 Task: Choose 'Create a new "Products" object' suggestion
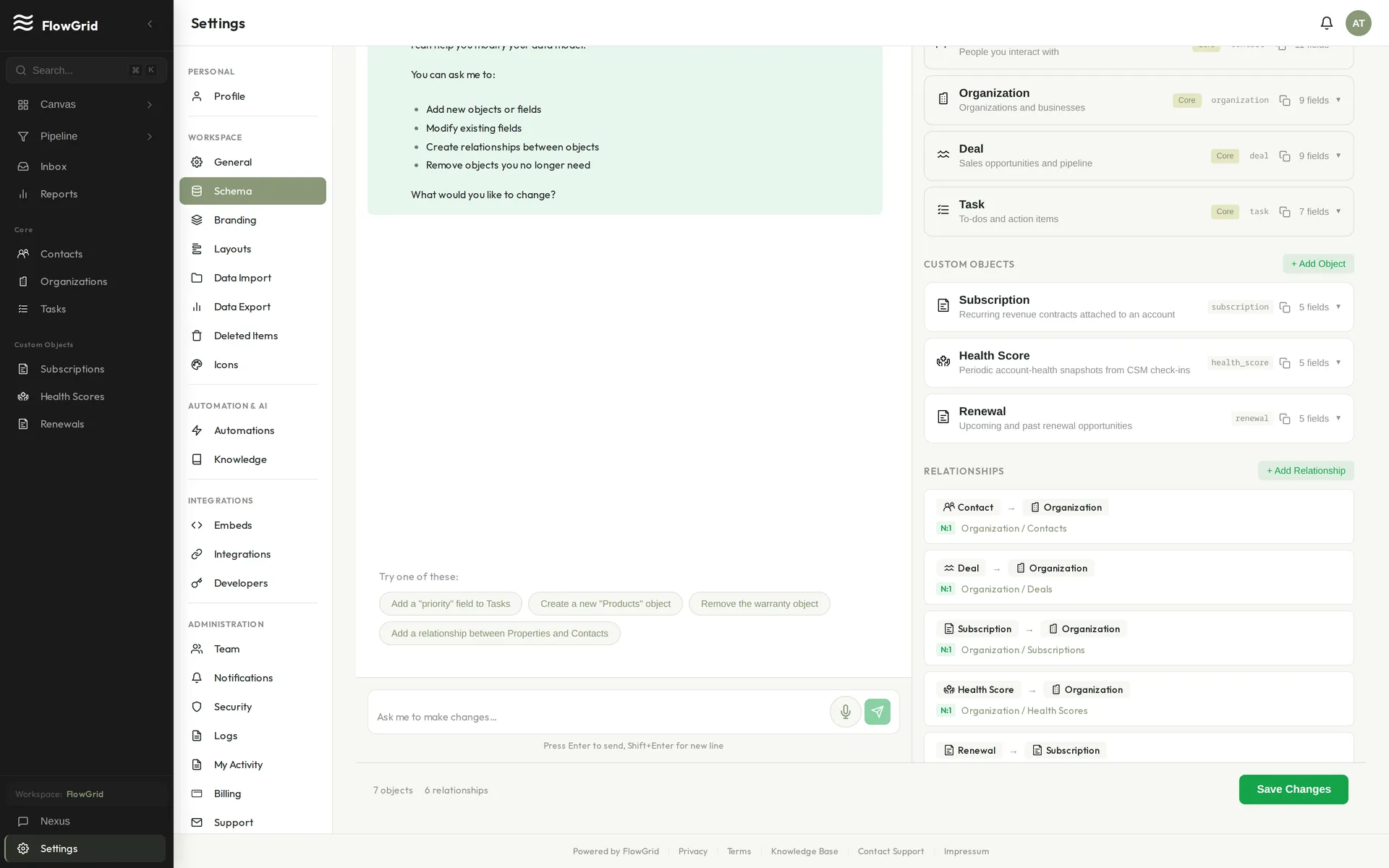[x=606, y=604]
